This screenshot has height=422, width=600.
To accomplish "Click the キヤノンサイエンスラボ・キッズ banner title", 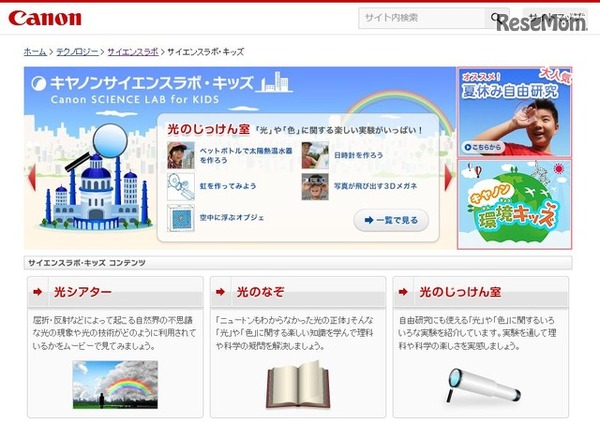I will click(x=152, y=83).
